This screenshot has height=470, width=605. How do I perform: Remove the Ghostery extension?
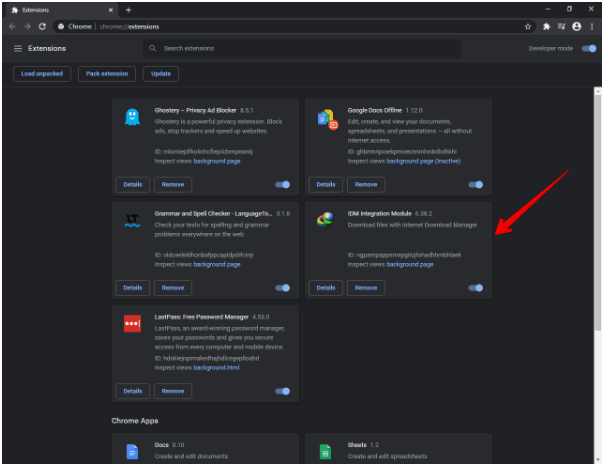click(x=173, y=184)
